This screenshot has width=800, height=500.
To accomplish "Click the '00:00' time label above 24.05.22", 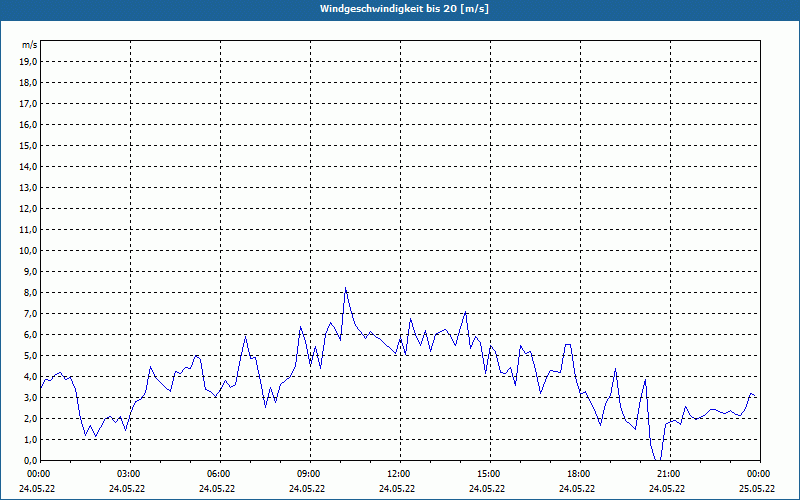I will click(x=37, y=474).
